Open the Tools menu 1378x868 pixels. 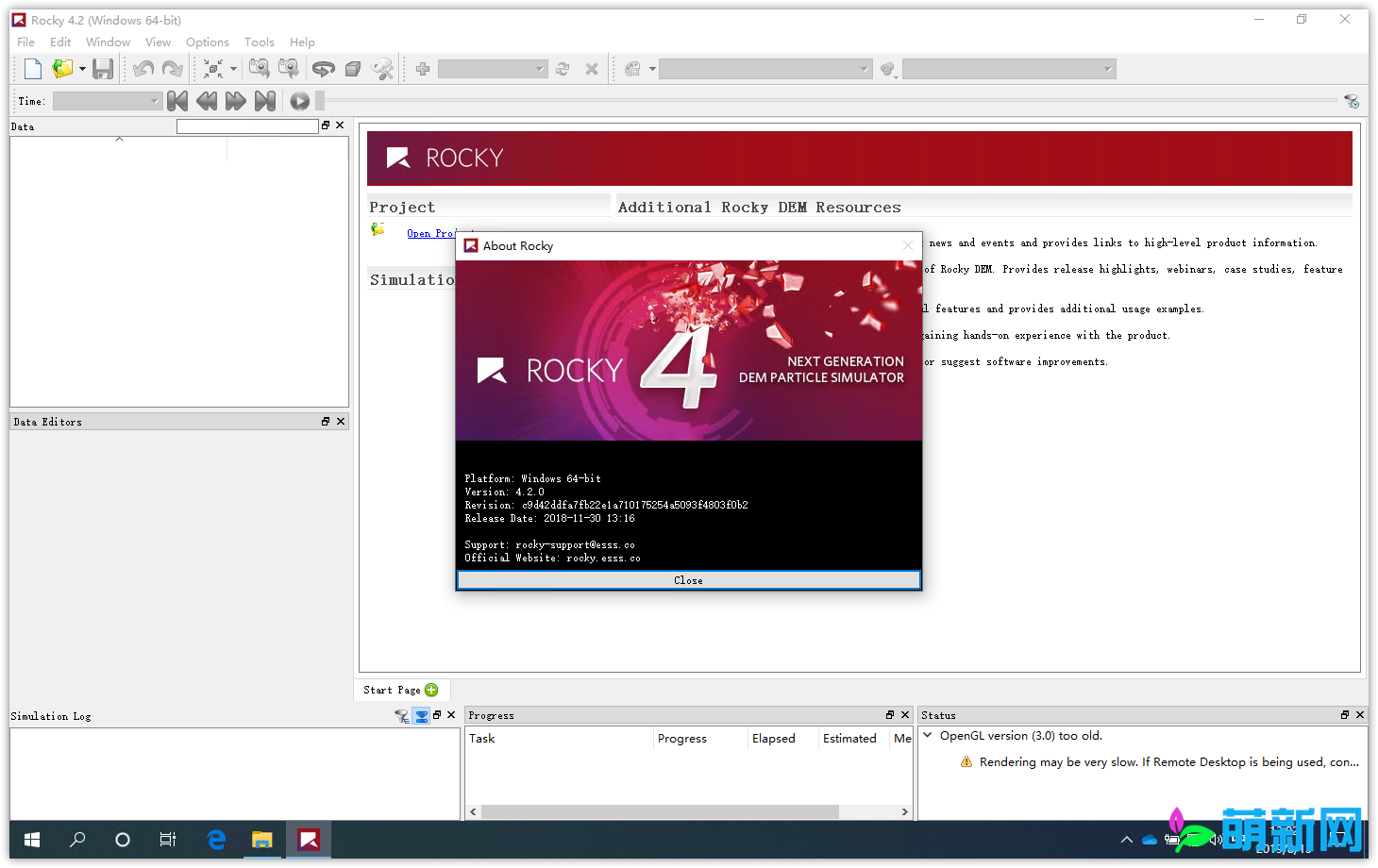click(x=259, y=42)
